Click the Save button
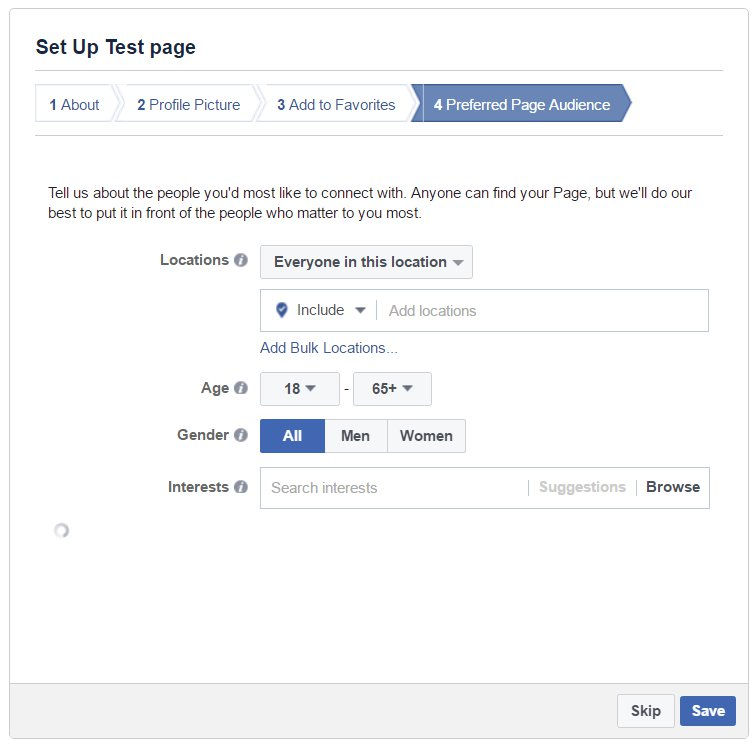 click(x=708, y=711)
